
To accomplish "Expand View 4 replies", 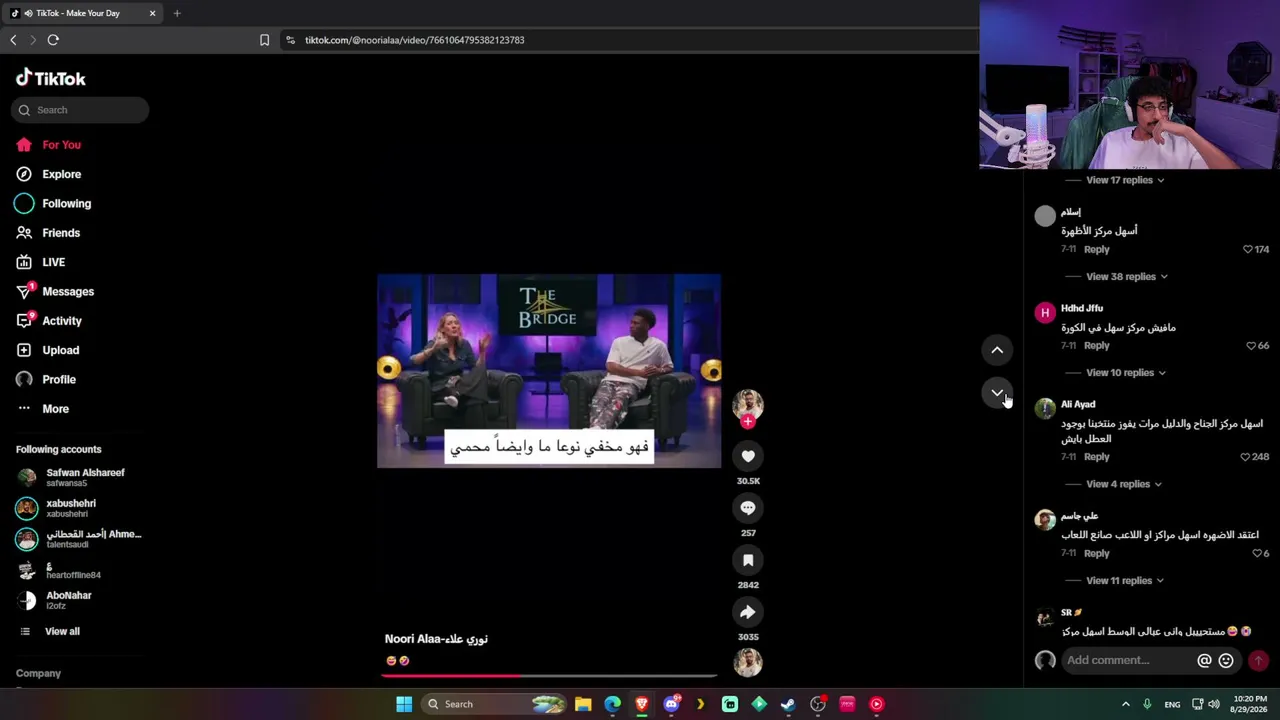I will (1124, 484).
